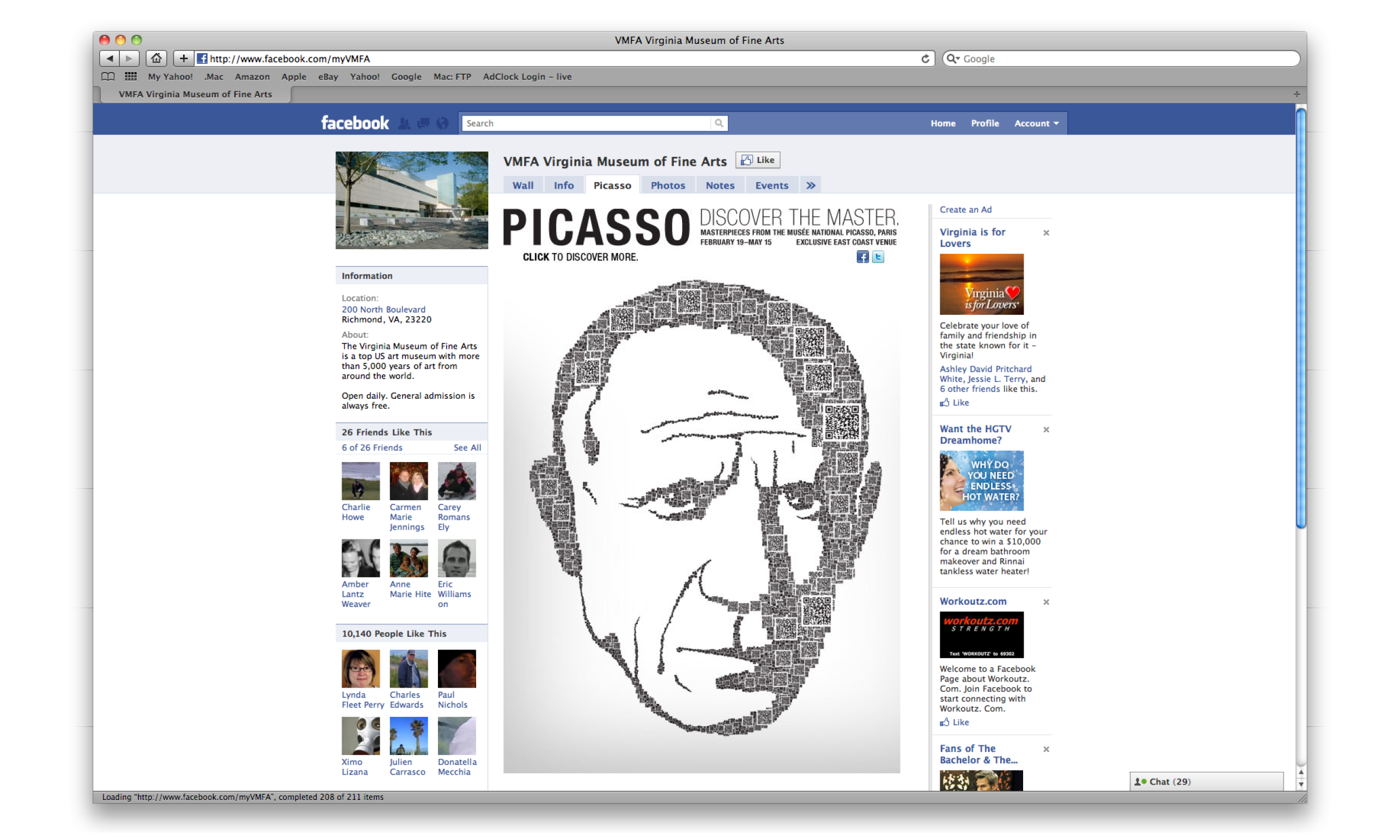Close the HGTV Dreamhome ad
This screenshot has height=840, width=1400.
click(x=1046, y=430)
